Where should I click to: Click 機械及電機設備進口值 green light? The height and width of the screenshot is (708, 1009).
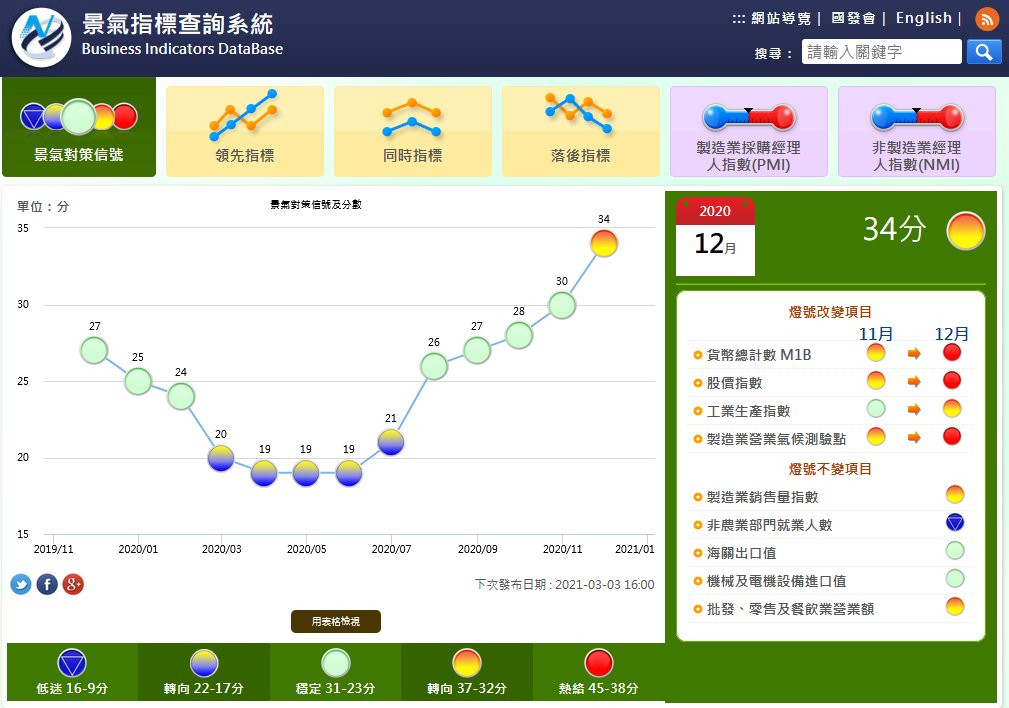(955, 579)
